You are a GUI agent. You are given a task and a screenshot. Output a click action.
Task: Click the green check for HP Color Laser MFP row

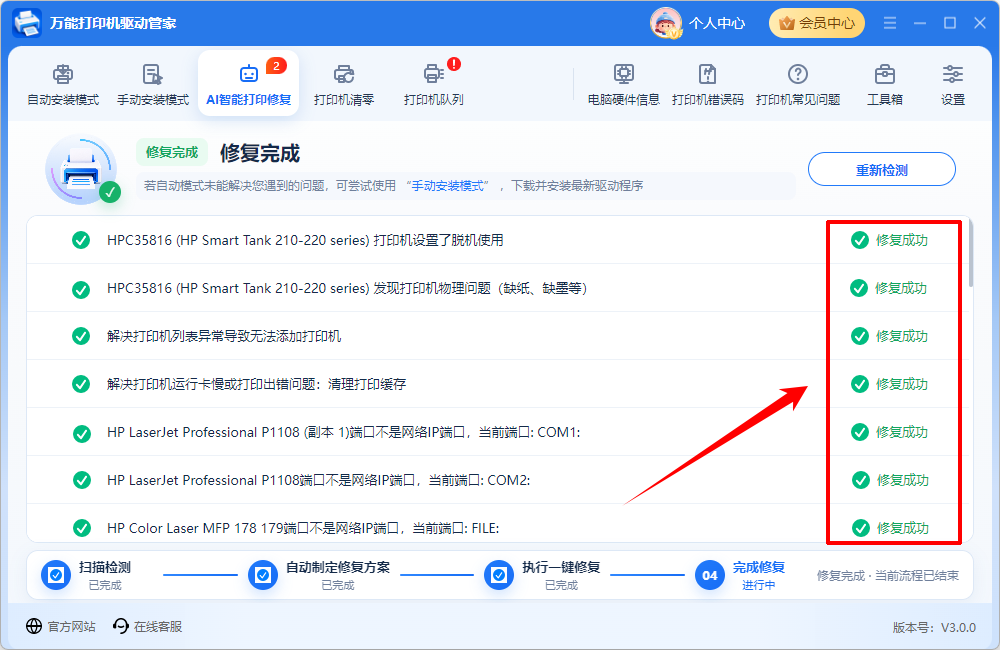pos(82,528)
